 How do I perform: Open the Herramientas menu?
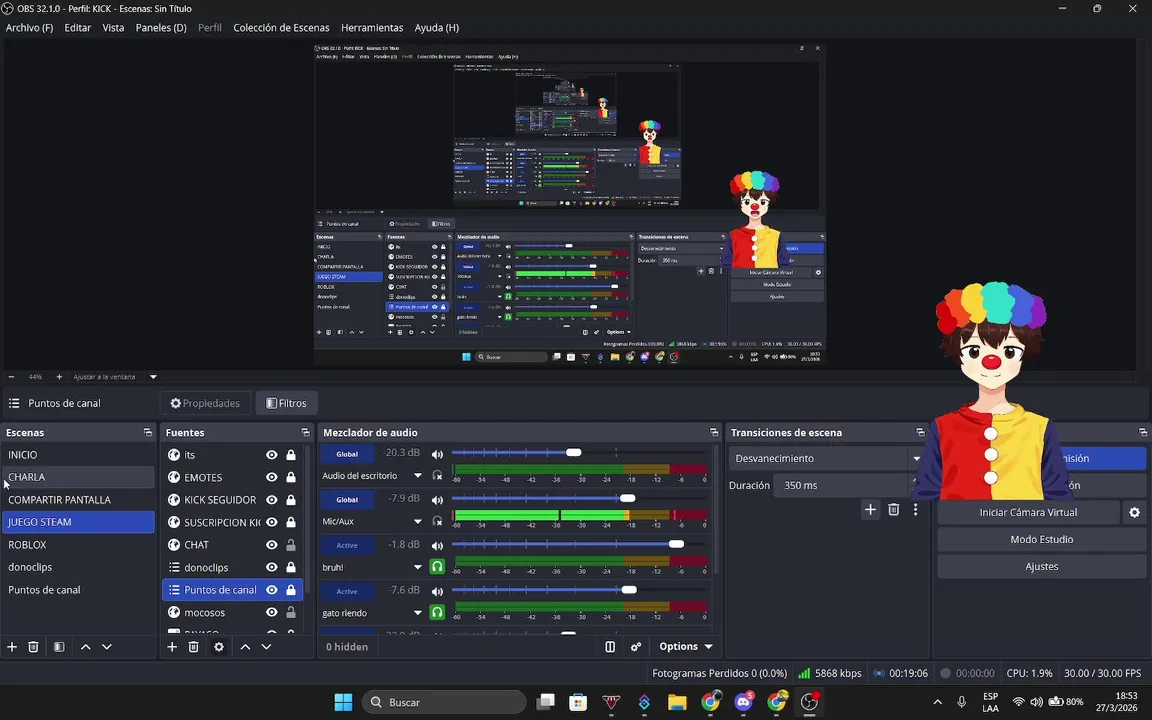pyautogui.click(x=372, y=27)
